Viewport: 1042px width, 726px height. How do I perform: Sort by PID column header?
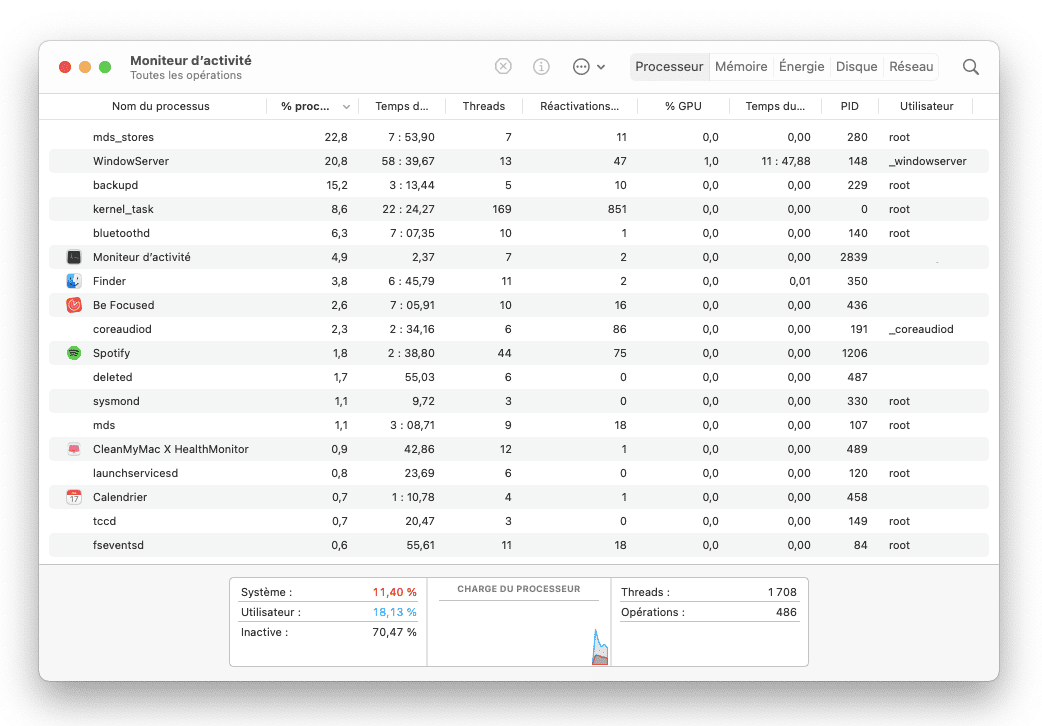[x=849, y=106]
